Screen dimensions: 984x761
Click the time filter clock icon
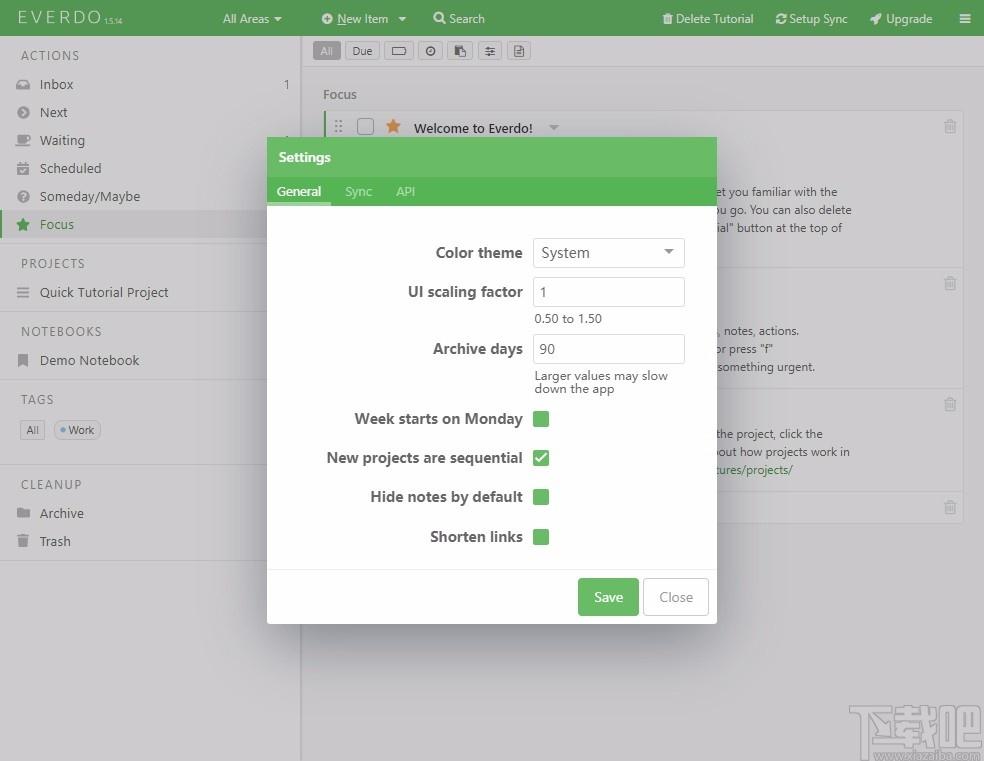430,51
